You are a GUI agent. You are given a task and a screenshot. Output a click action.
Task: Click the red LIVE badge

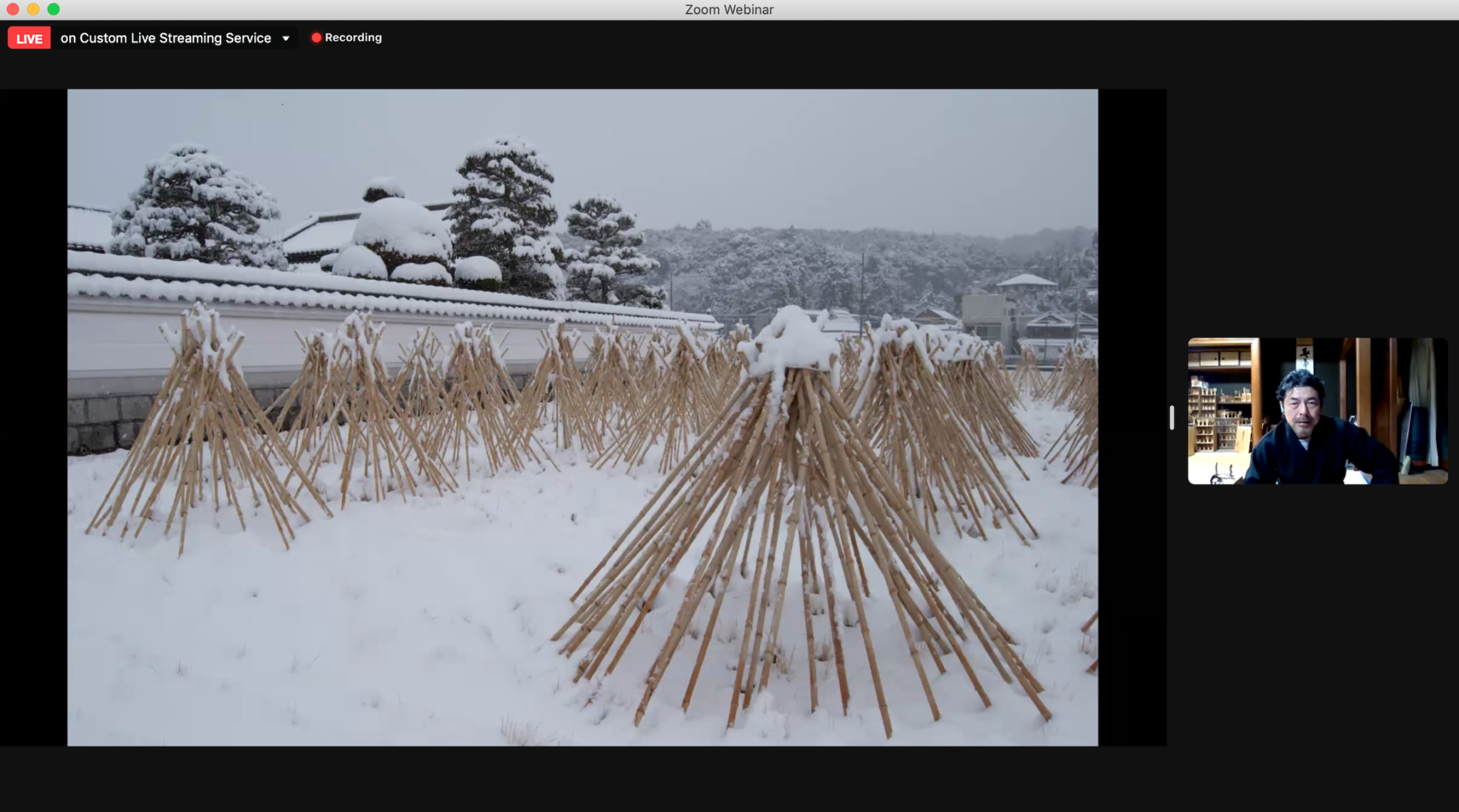coord(29,38)
